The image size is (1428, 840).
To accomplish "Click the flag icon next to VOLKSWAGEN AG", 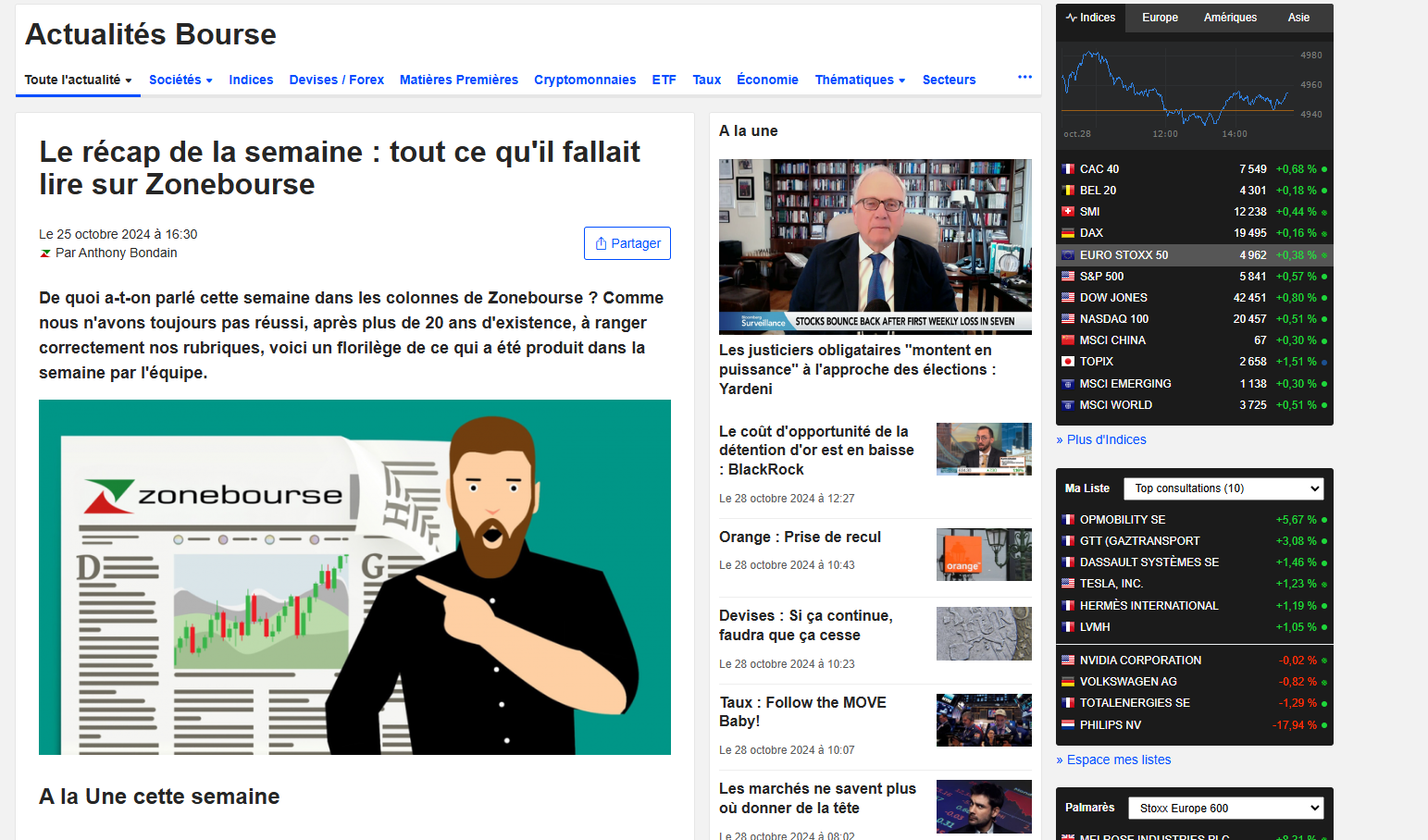I will (1068, 682).
